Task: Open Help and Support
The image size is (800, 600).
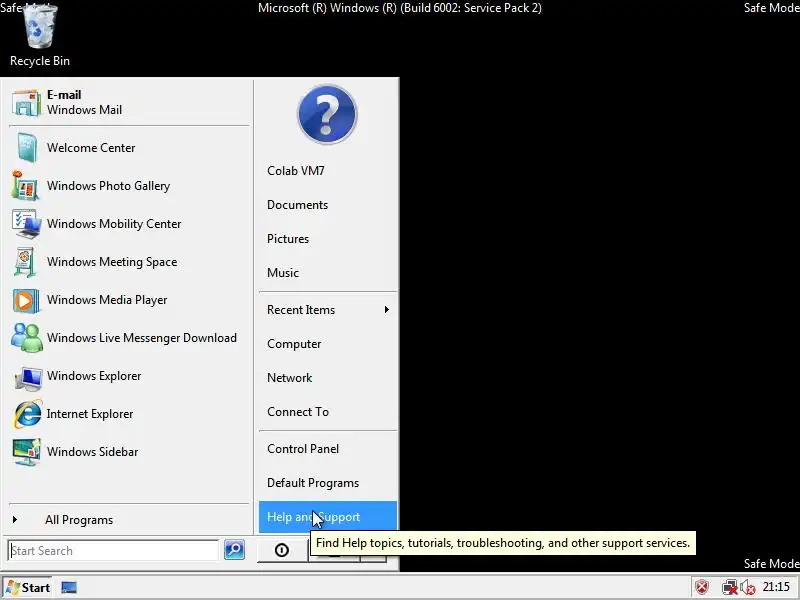Action: click(328, 517)
